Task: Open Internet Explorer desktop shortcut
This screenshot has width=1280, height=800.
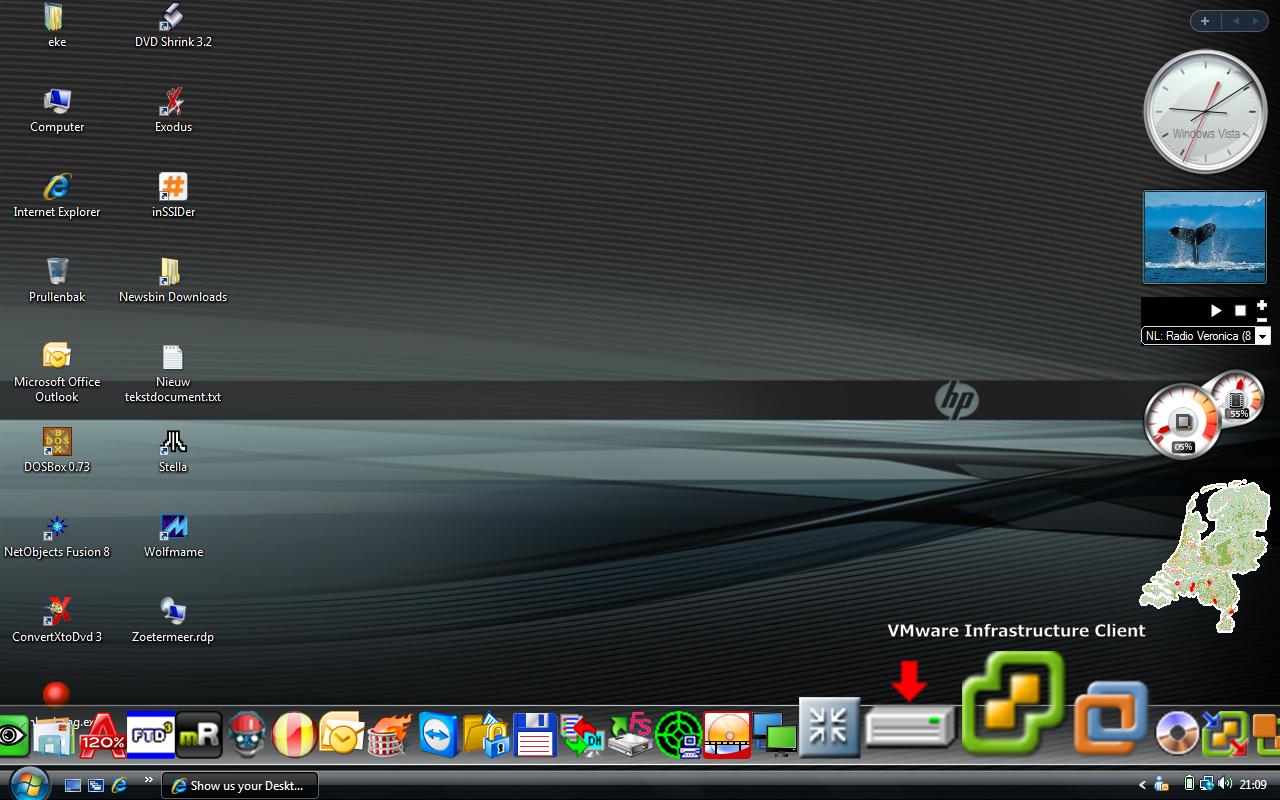Action: (57, 195)
